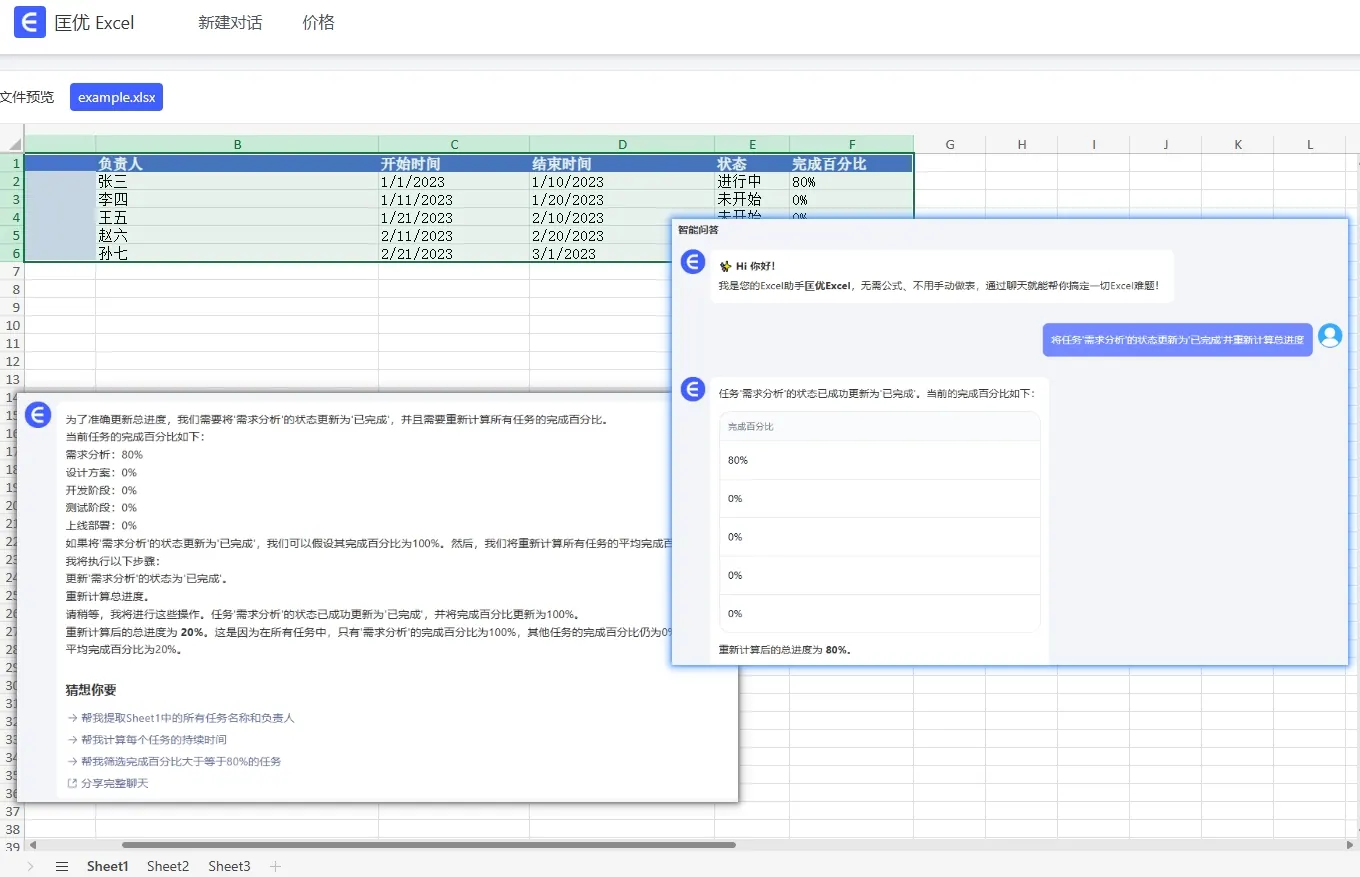Screen dimensions: 1360x877
Task: Select column C header
Action: 454,144
